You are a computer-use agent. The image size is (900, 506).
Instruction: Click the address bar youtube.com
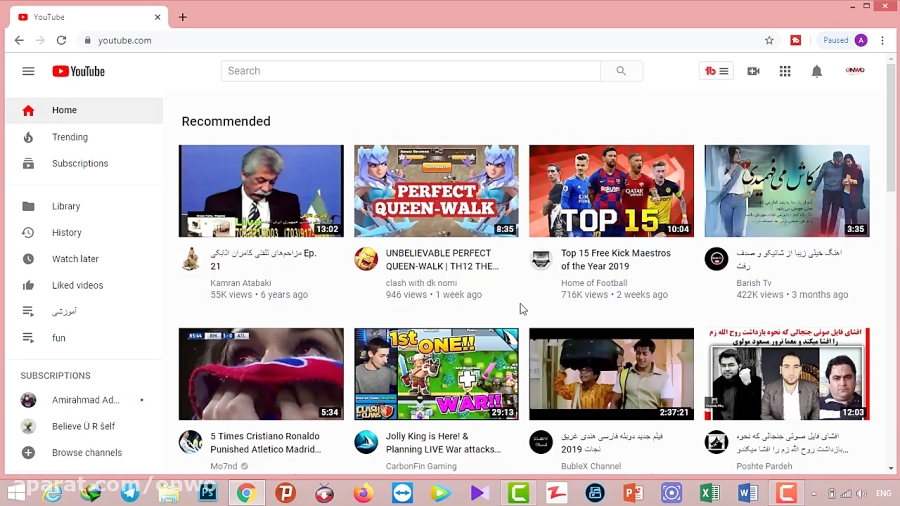coord(125,40)
